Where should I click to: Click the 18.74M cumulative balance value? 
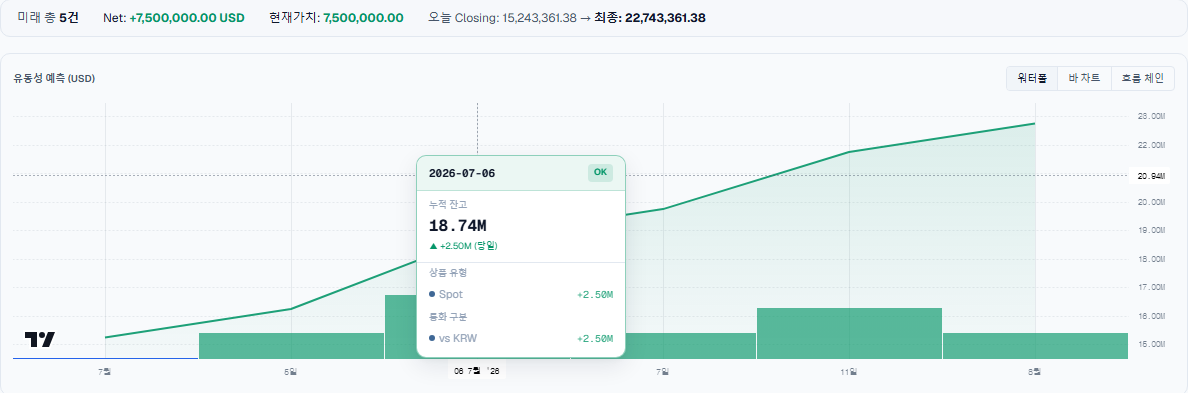point(458,226)
